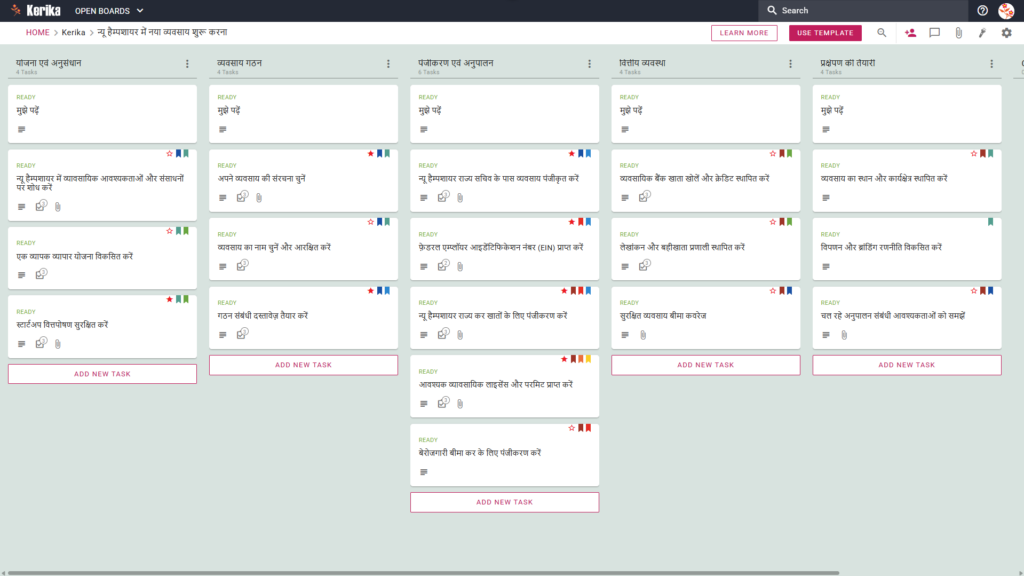
Task: Toggle star on सुरक्षित व्यवसाय बीमा कवरेज card
Action: [x=773, y=291]
